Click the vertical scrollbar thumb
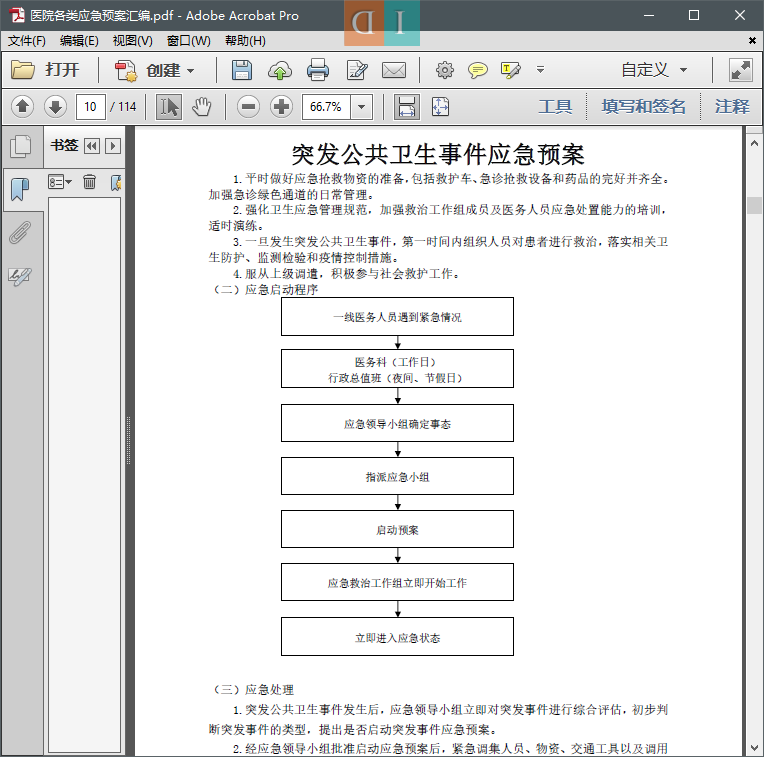Screen dimensions: 764x757 coord(754,205)
